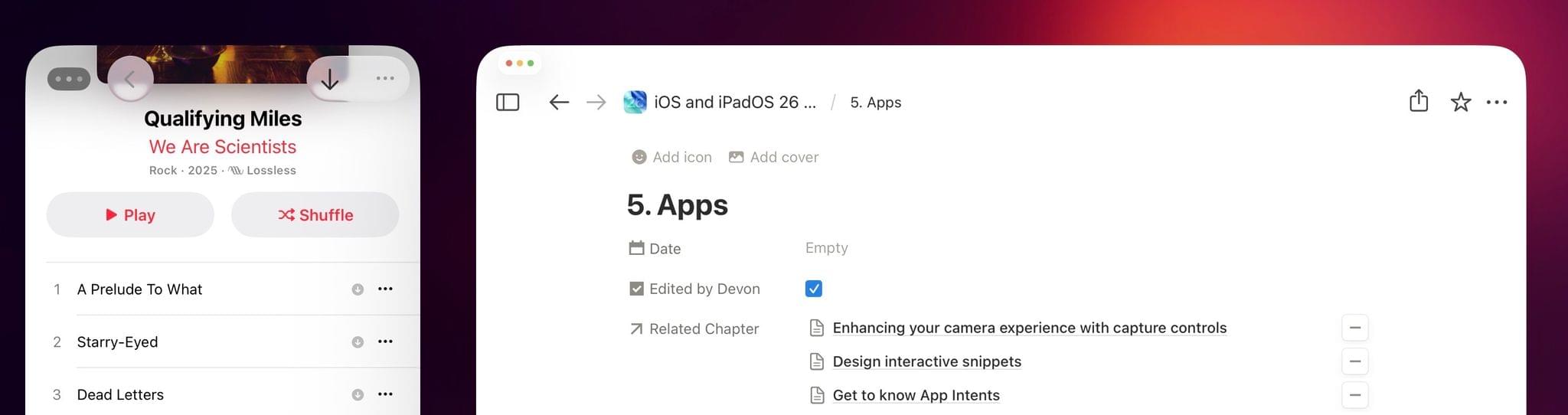Open options for A Prelude To What
1568x415 pixels.
click(x=385, y=289)
